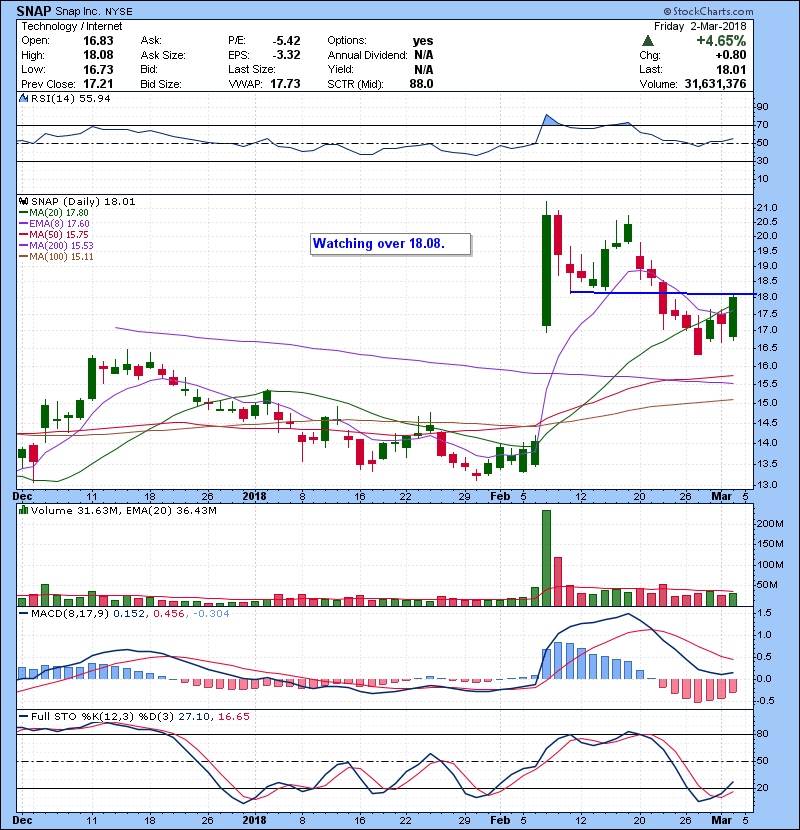Click the NYSE exchange label
800x830 pixels.
point(119,12)
